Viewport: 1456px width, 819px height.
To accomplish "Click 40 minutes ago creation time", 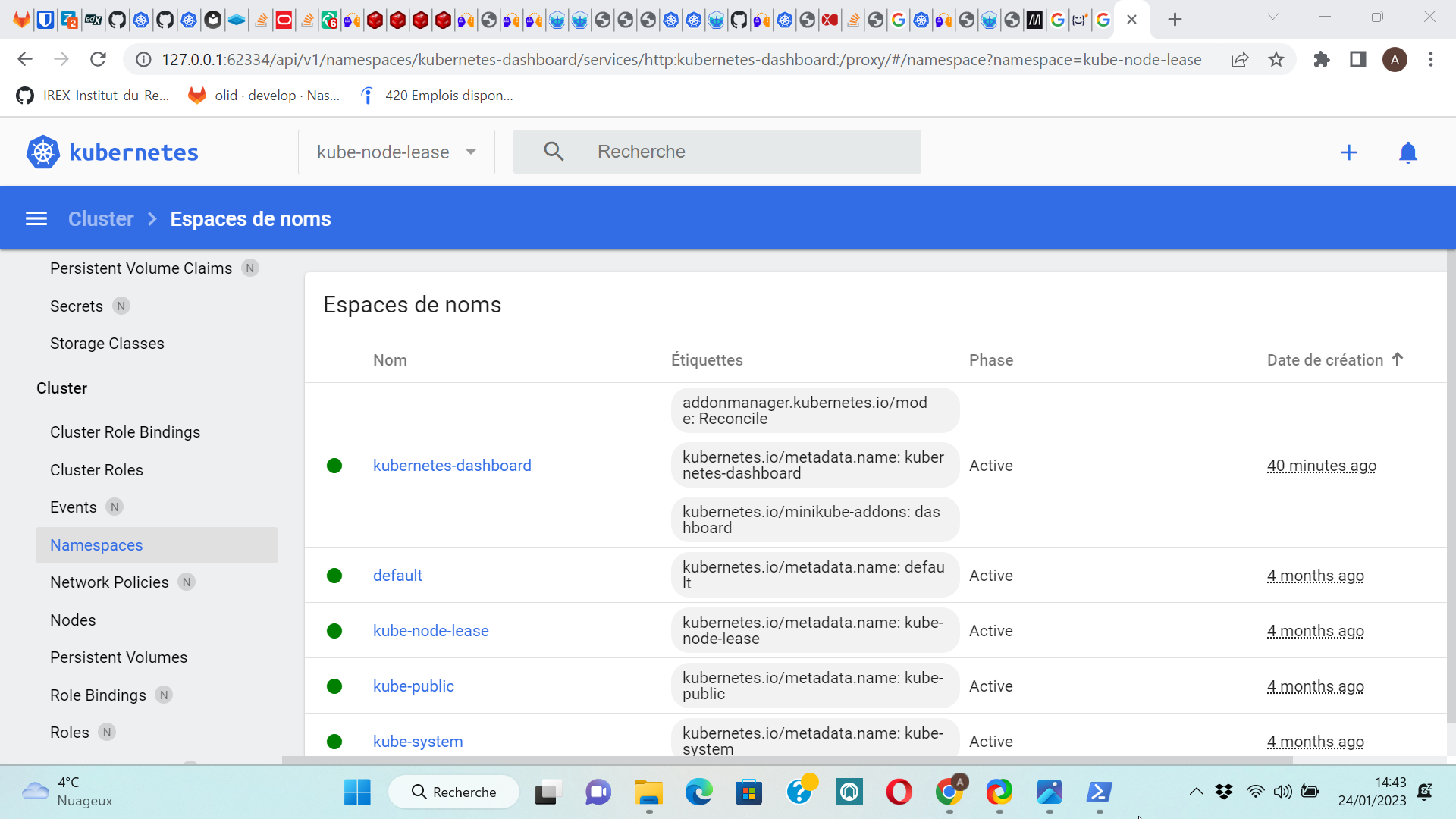I will tap(1322, 466).
